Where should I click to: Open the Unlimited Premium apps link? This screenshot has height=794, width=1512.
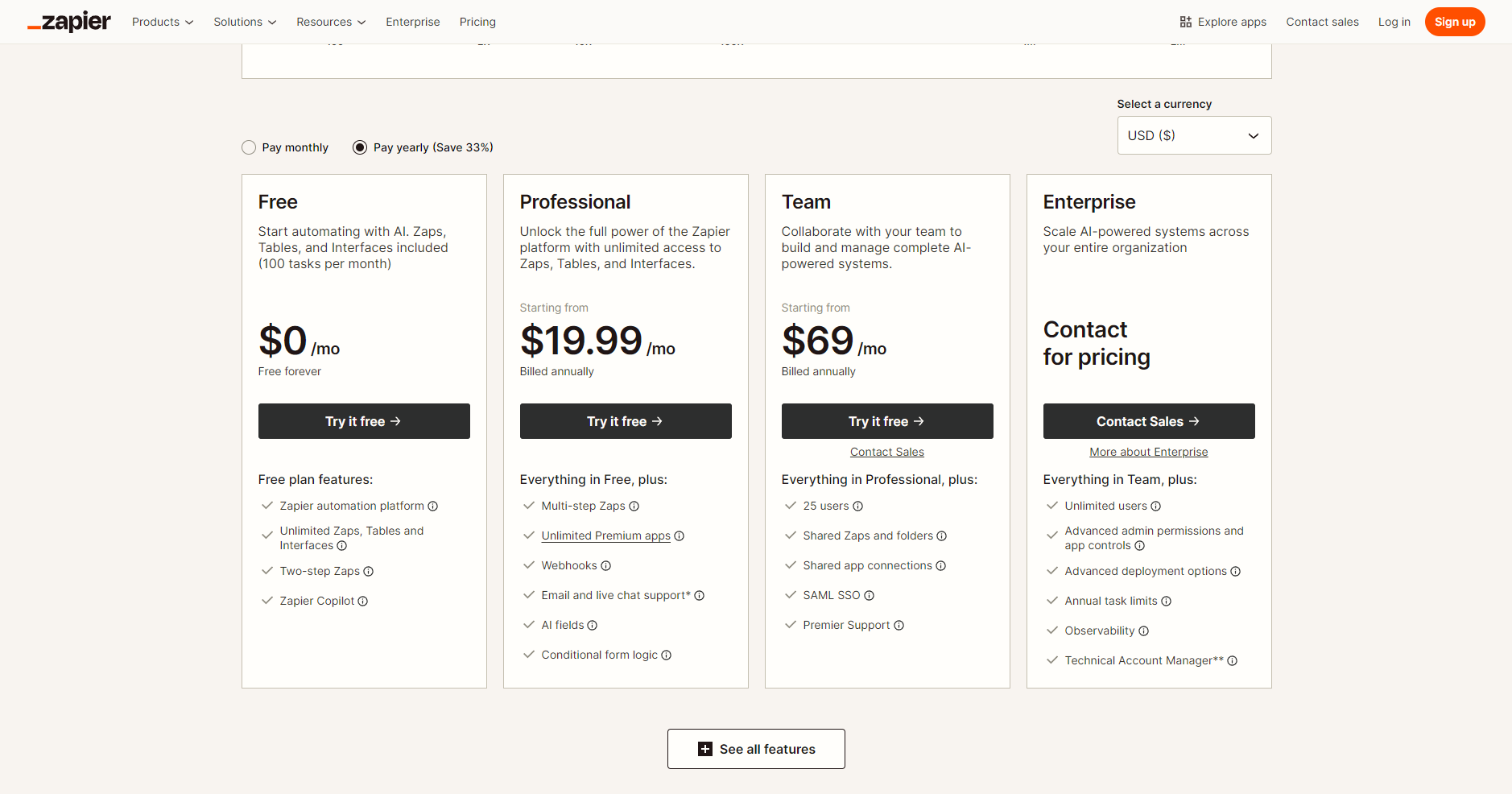(x=605, y=536)
